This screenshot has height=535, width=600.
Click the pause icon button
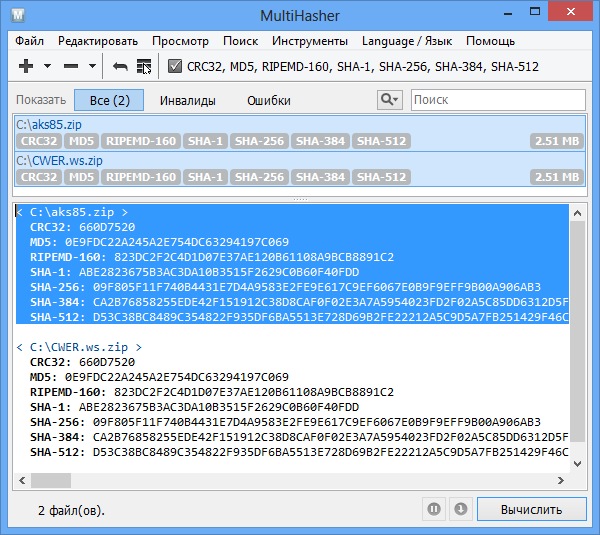coord(435,509)
